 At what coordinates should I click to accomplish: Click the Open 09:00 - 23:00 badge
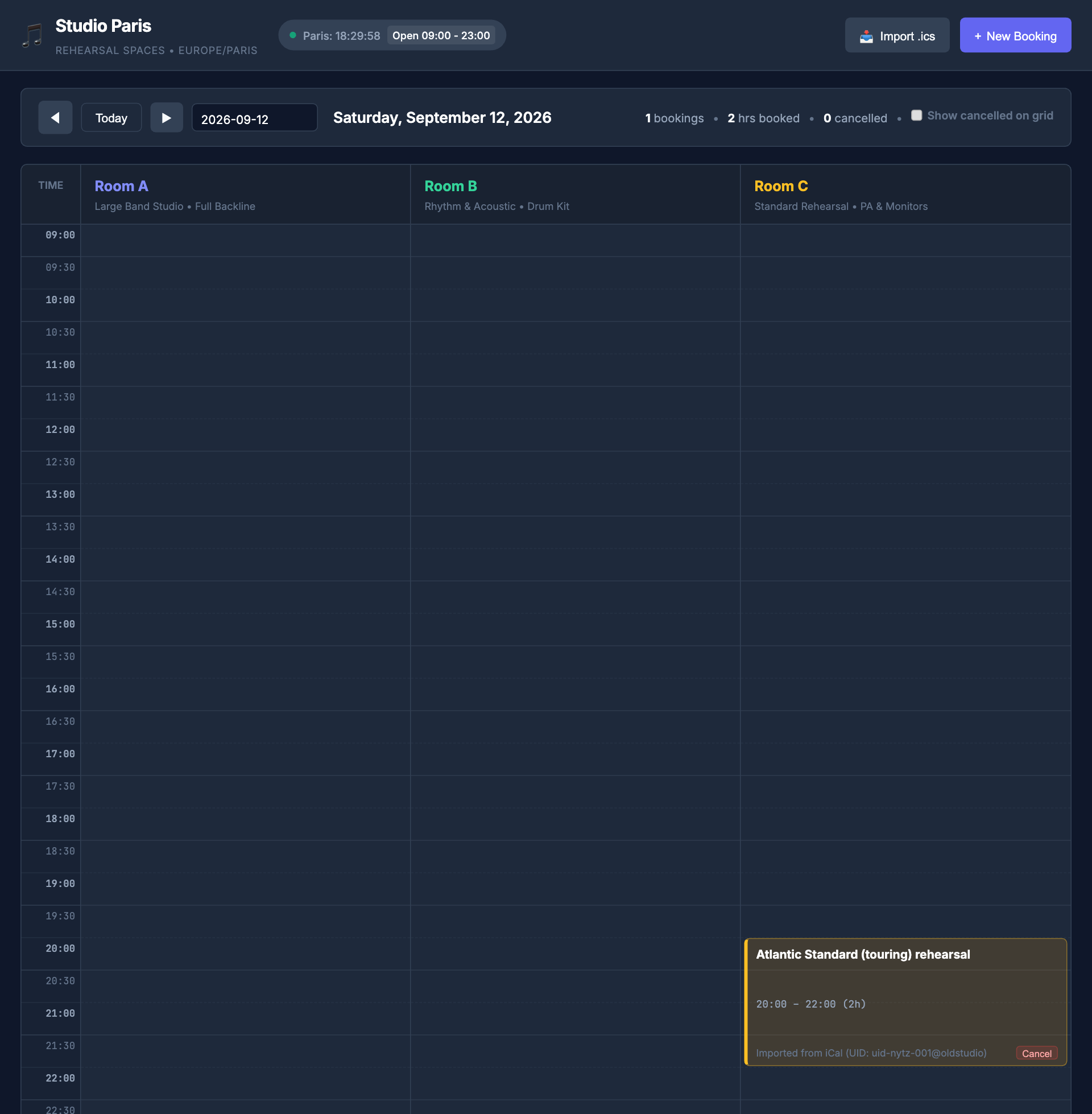441,36
